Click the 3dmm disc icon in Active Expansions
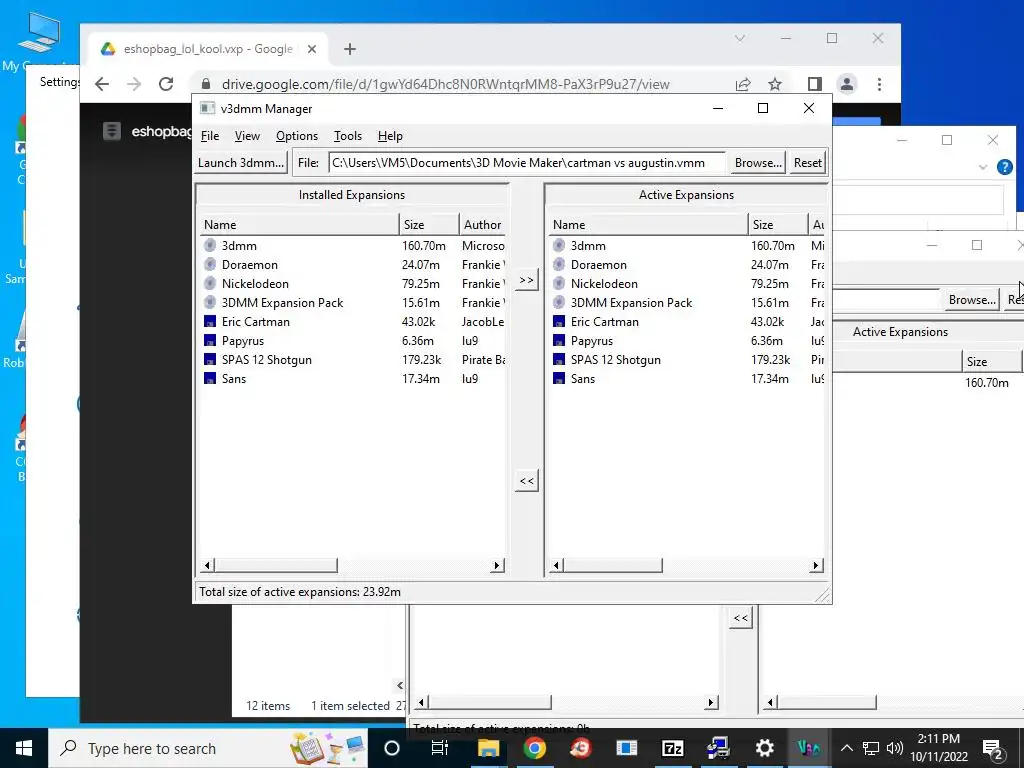1024x768 pixels. (x=559, y=246)
